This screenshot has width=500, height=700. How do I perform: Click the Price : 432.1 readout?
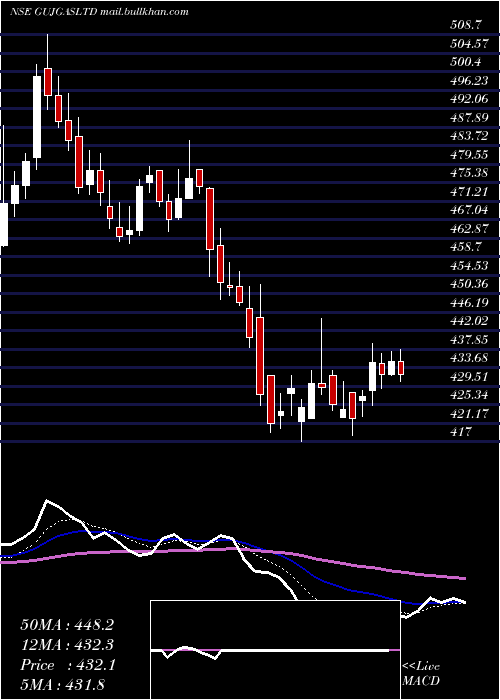click(68, 665)
